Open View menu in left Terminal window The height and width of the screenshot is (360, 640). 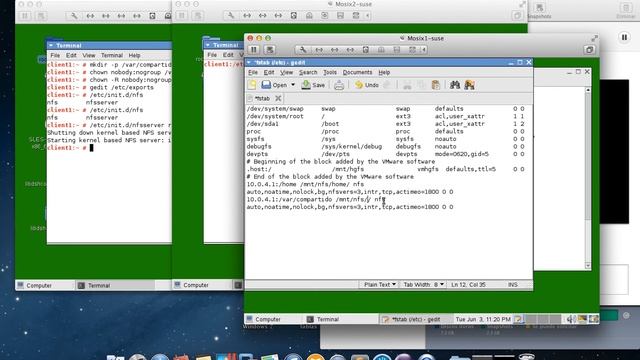(x=89, y=55)
